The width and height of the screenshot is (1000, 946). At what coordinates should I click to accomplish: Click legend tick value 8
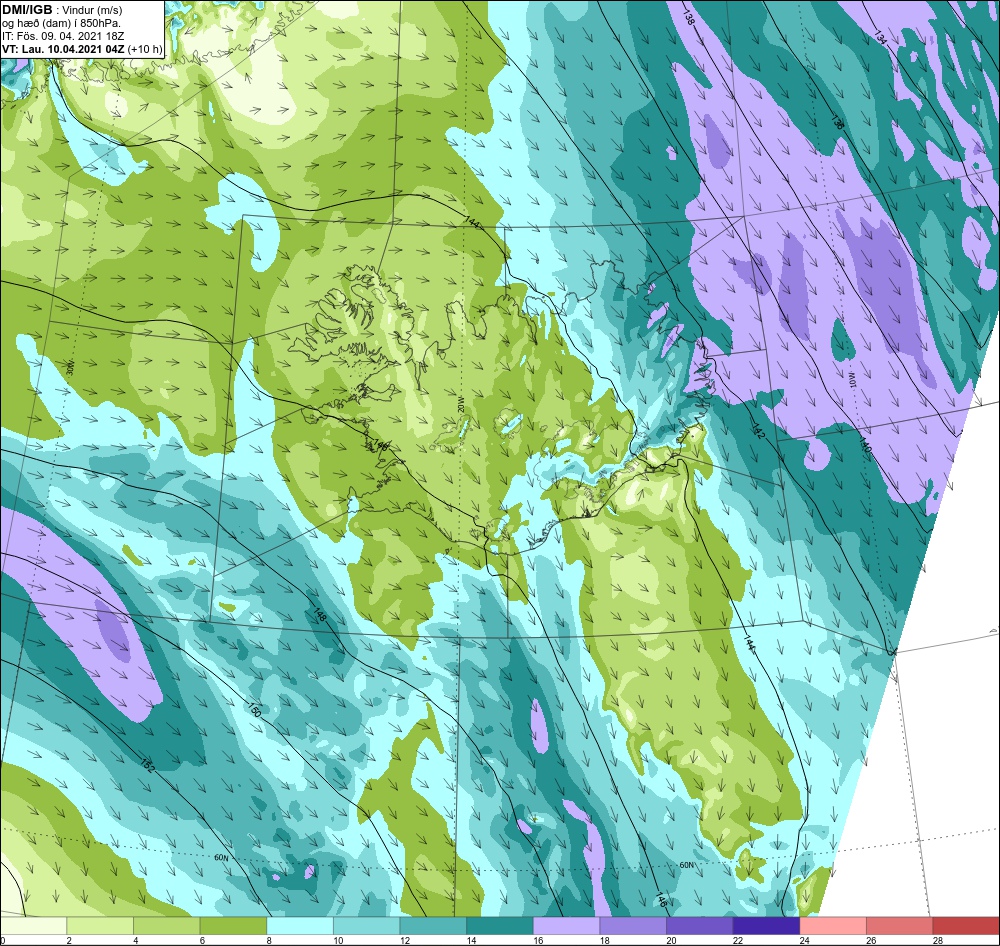coord(269,940)
